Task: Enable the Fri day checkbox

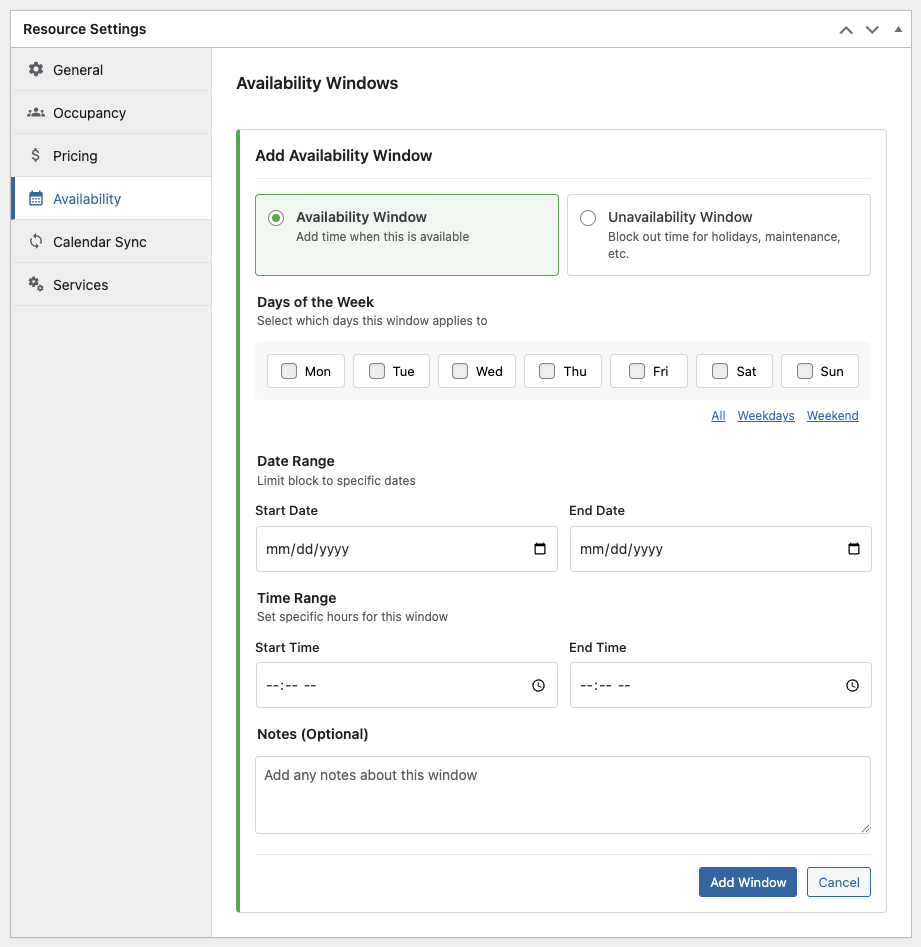Action: pyautogui.click(x=637, y=371)
